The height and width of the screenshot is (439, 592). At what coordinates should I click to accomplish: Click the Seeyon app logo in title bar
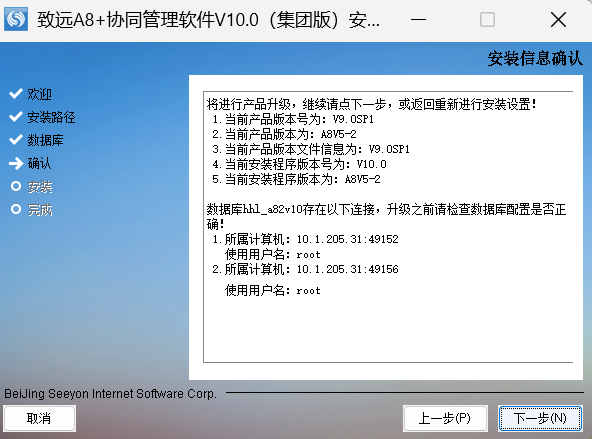(16, 19)
